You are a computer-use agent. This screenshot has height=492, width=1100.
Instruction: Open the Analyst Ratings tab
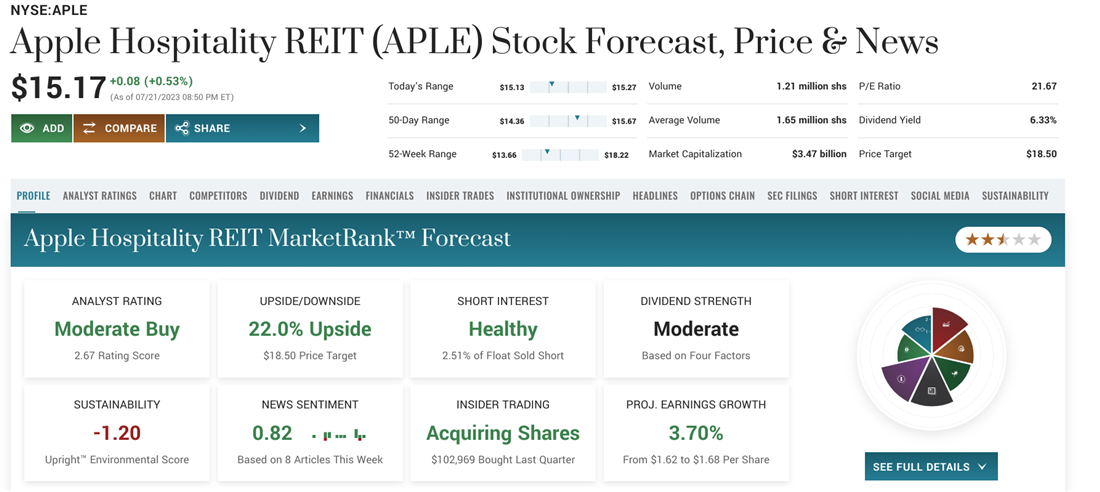coord(100,196)
